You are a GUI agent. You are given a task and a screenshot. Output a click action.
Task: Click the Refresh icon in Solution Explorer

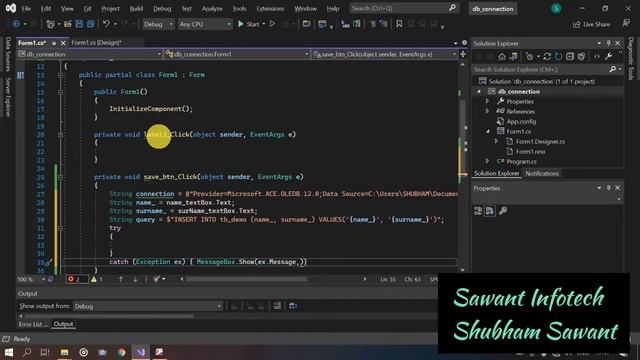(x=558, y=56)
